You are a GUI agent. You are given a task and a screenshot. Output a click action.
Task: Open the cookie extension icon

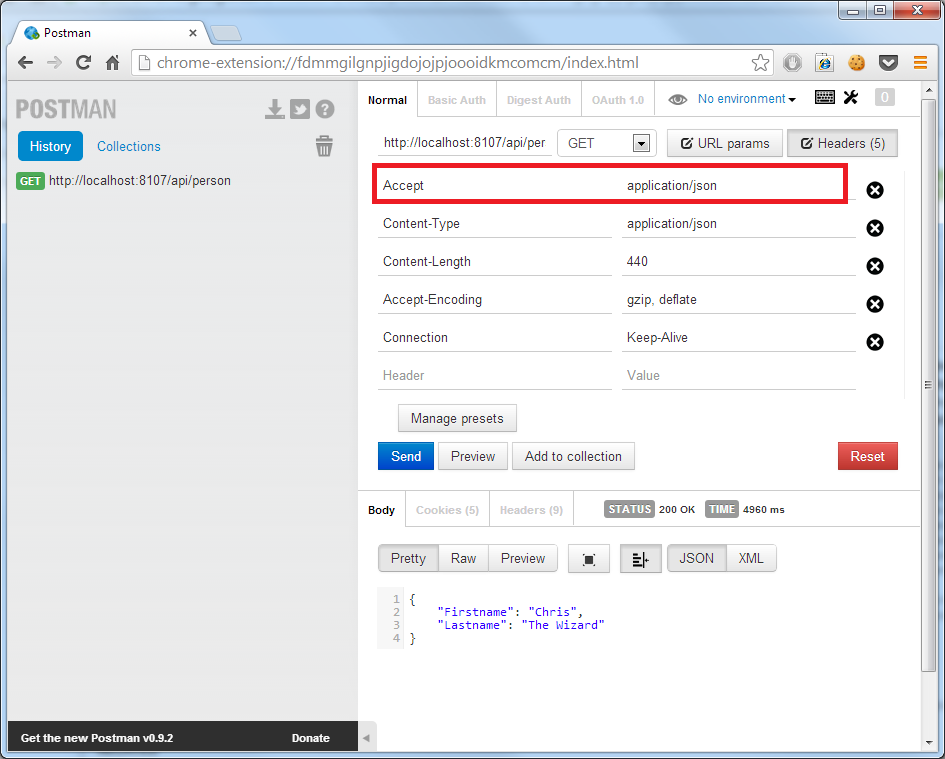[x=856, y=63]
